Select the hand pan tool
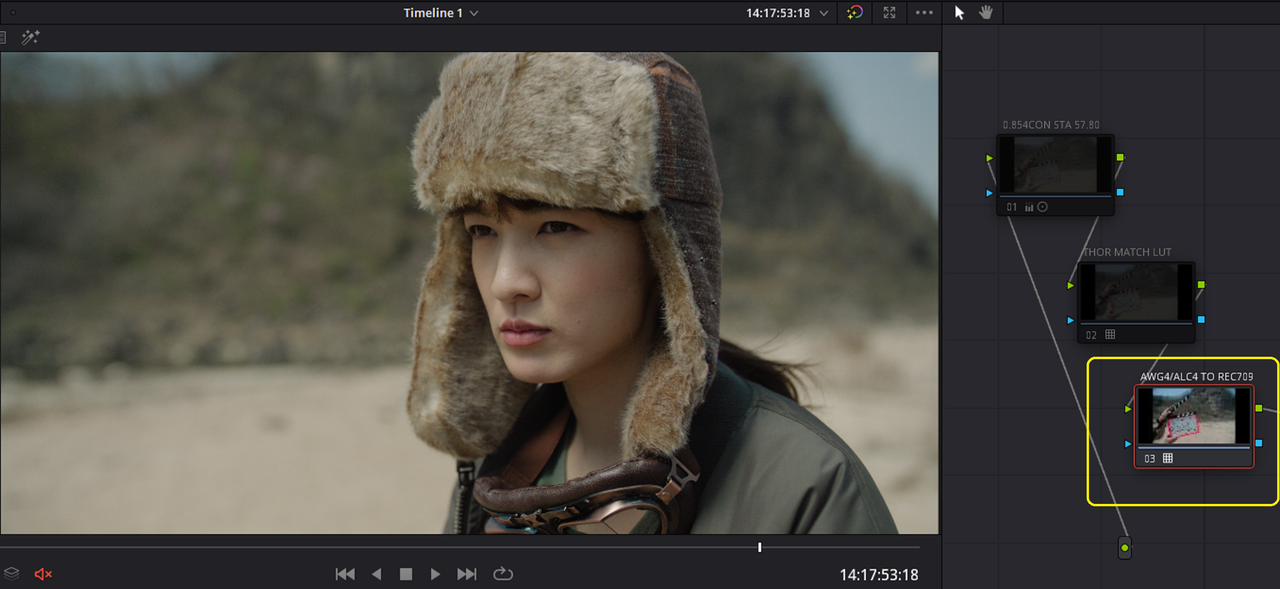Viewport: 1280px width, 589px height. 986,13
